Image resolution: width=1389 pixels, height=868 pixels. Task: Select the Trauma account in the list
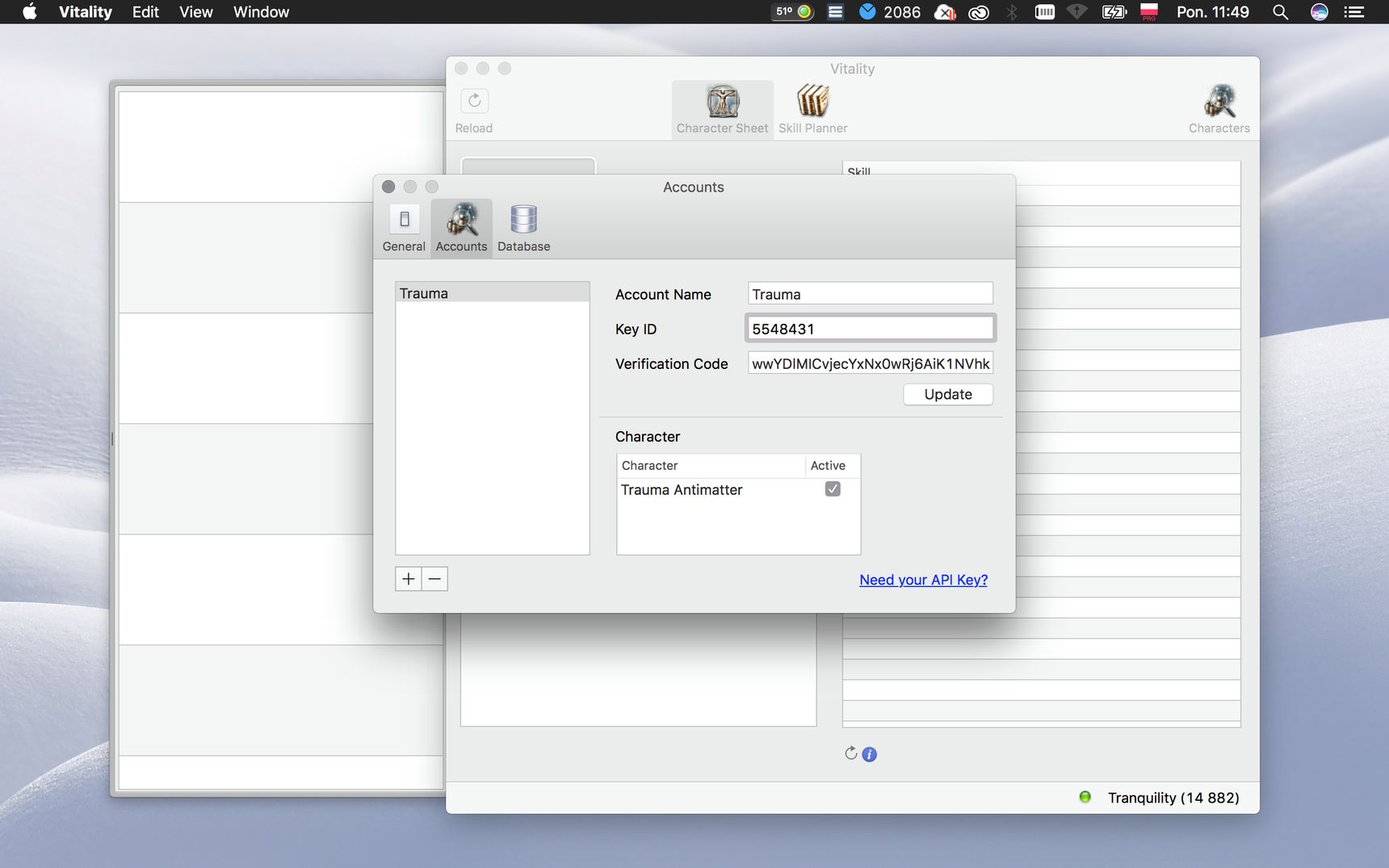click(x=493, y=293)
